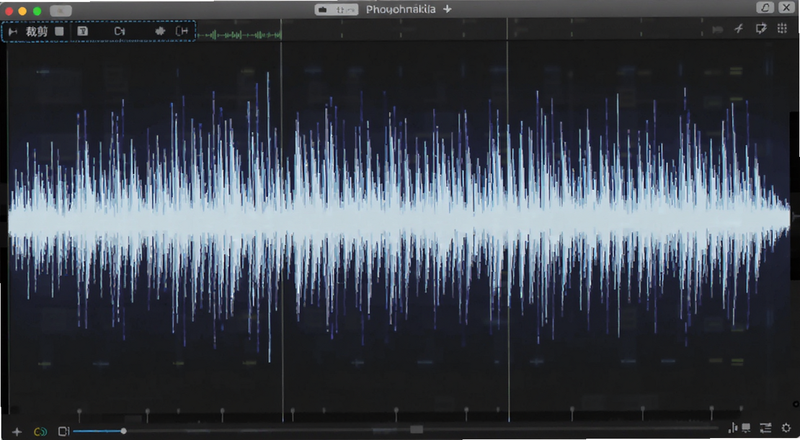800x440 pixels.
Task: Click the gray button beside the traffic lights
Action: (x=61, y=10)
